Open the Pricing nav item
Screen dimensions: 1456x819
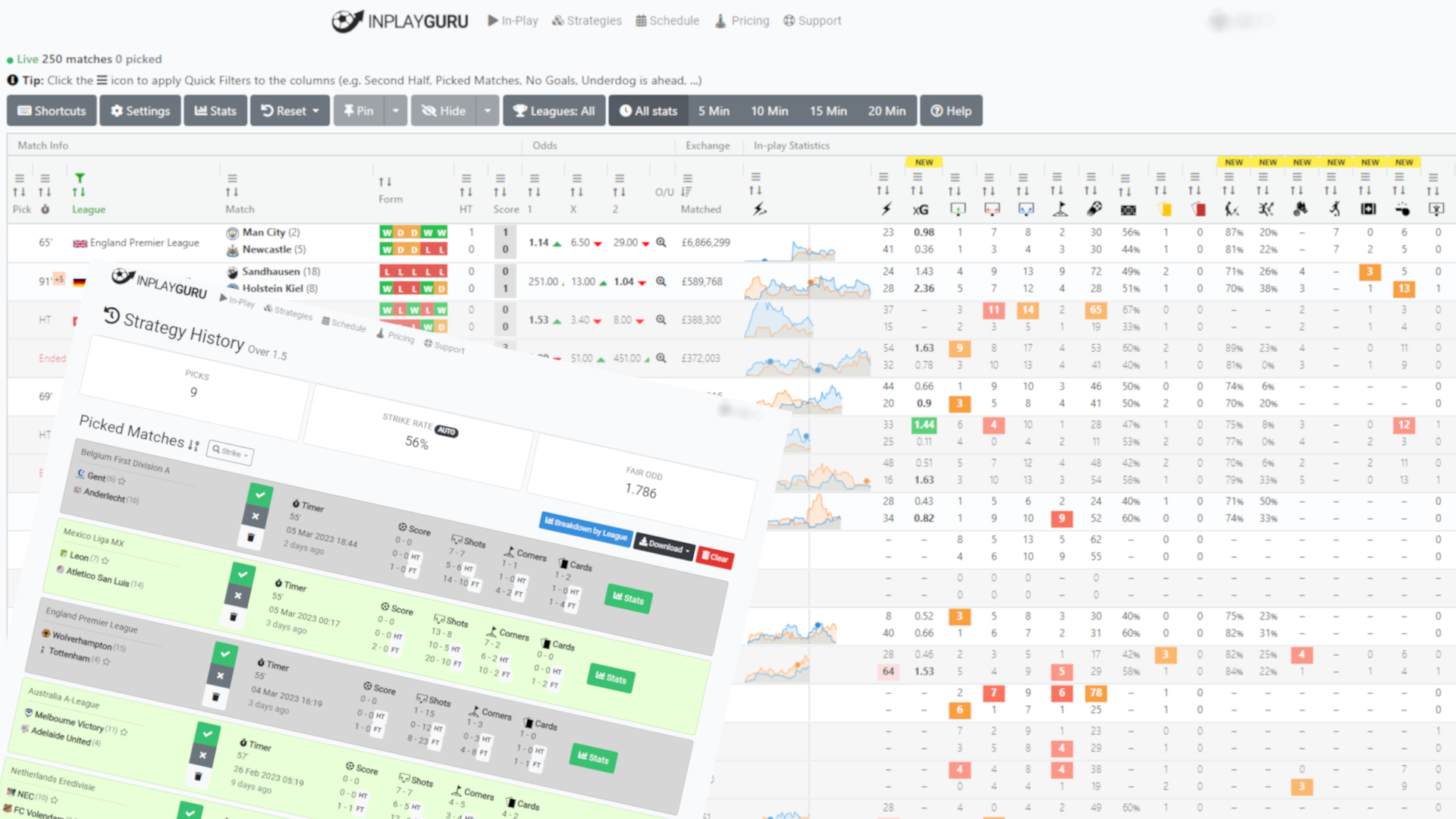coord(742,21)
